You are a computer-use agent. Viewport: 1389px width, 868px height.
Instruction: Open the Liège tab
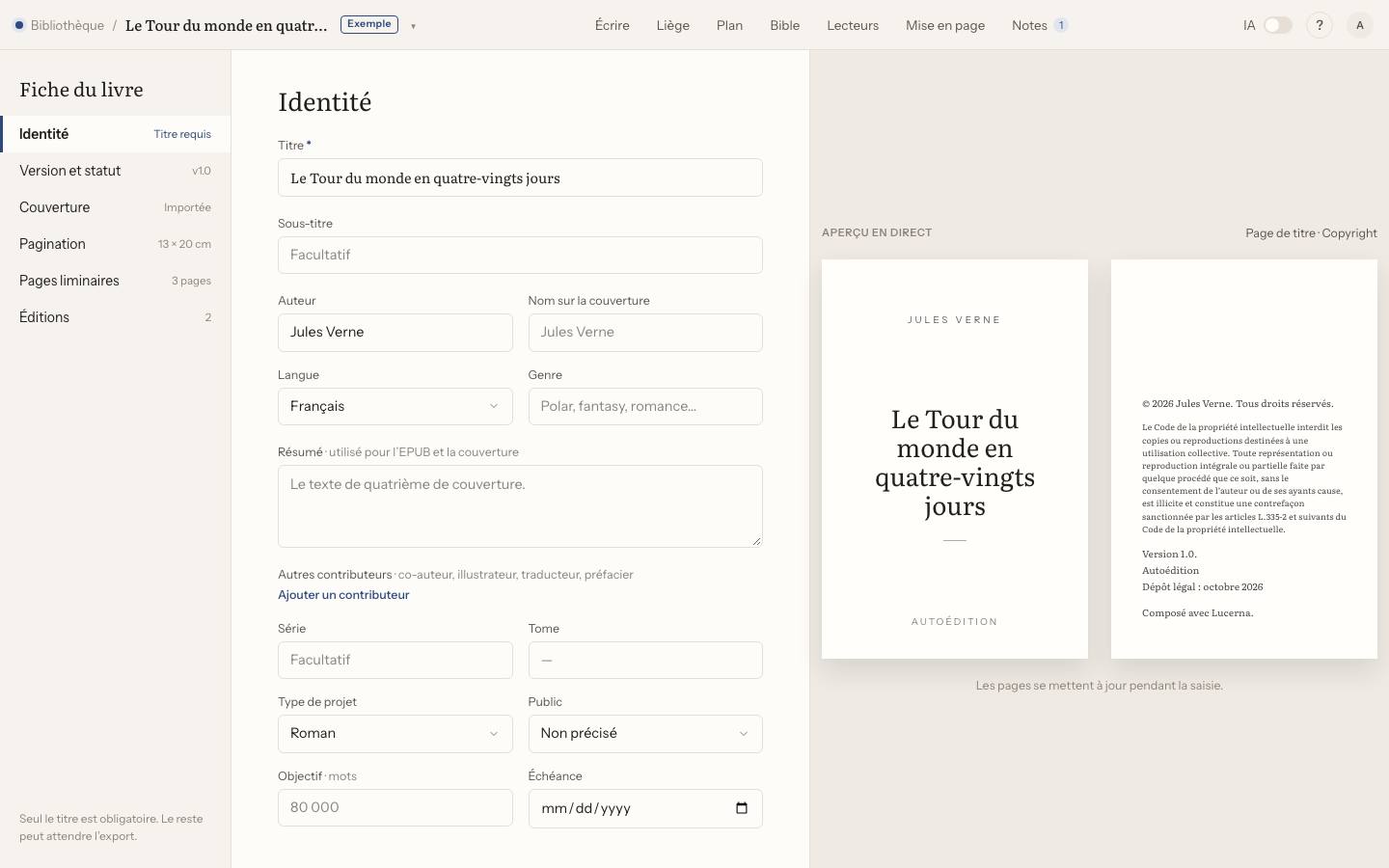click(x=673, y=25)
